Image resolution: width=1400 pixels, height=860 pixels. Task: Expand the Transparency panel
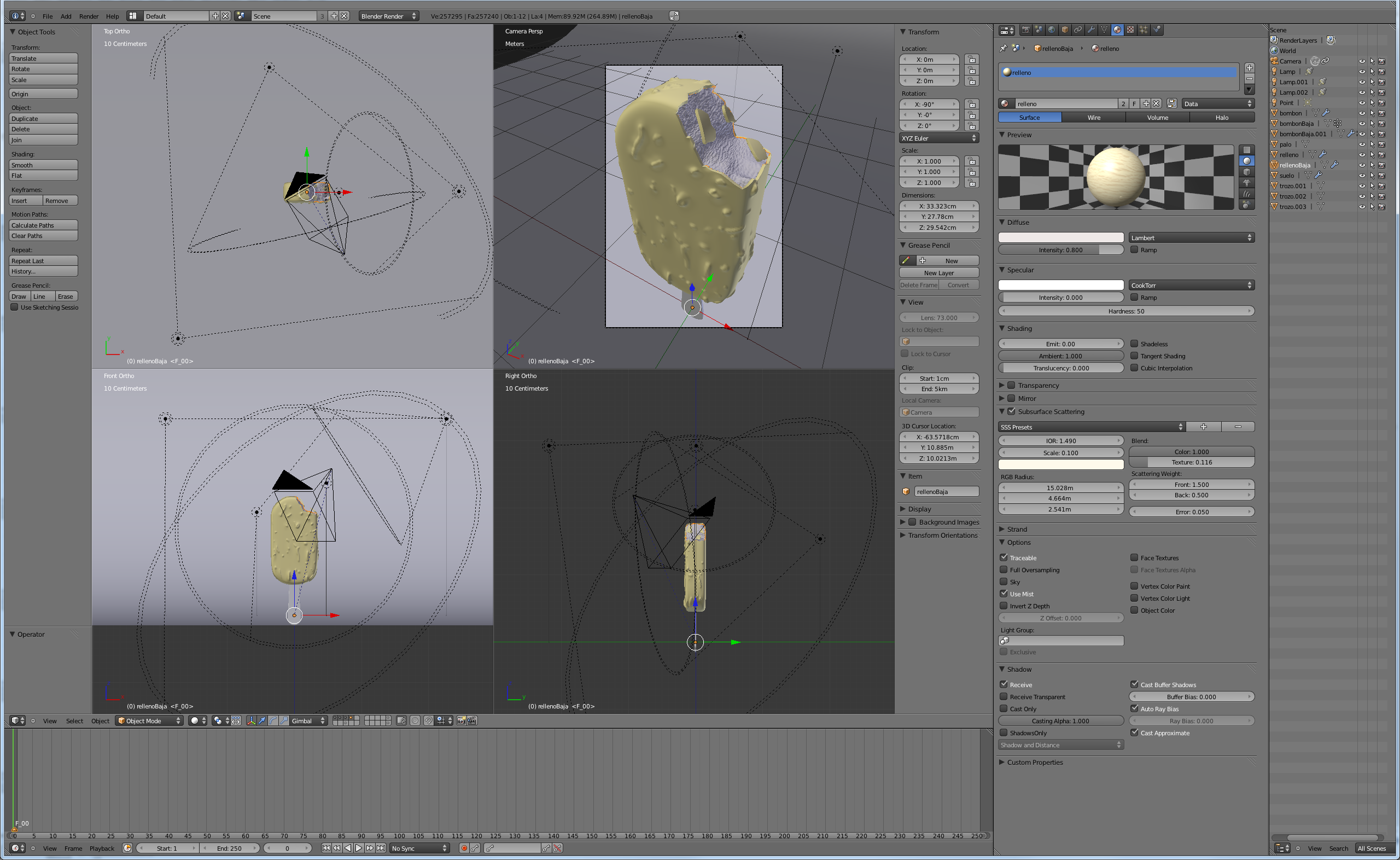click(1002, 385)
